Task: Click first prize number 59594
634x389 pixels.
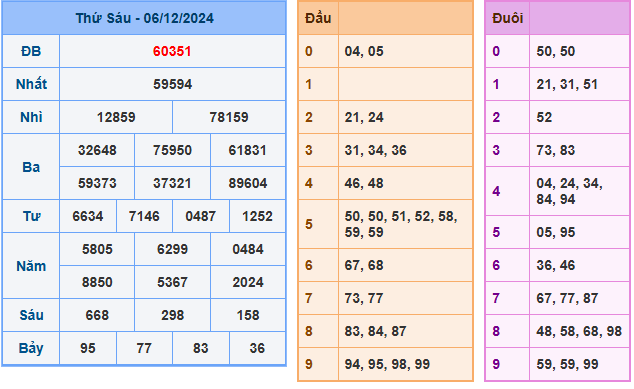Action: 172,84
